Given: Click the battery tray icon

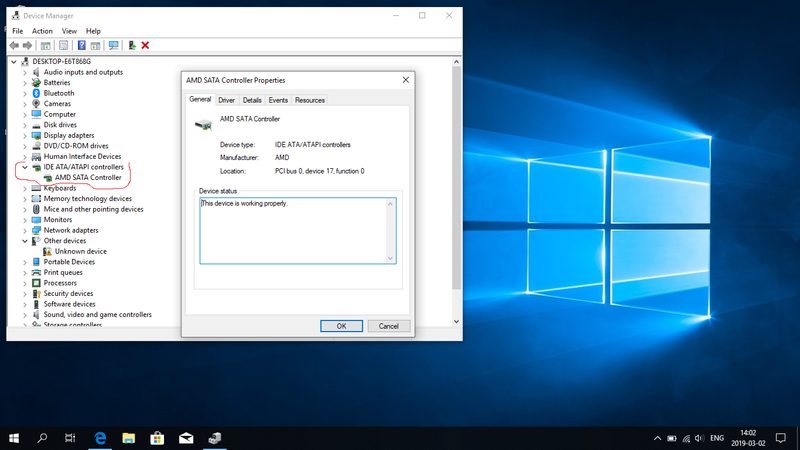Looking at the screenshot, I should 672,438.
